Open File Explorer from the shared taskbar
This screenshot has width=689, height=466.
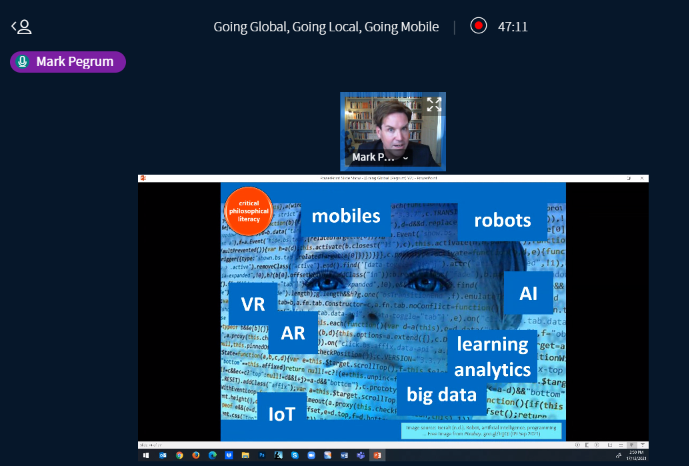tap(245, 455)
